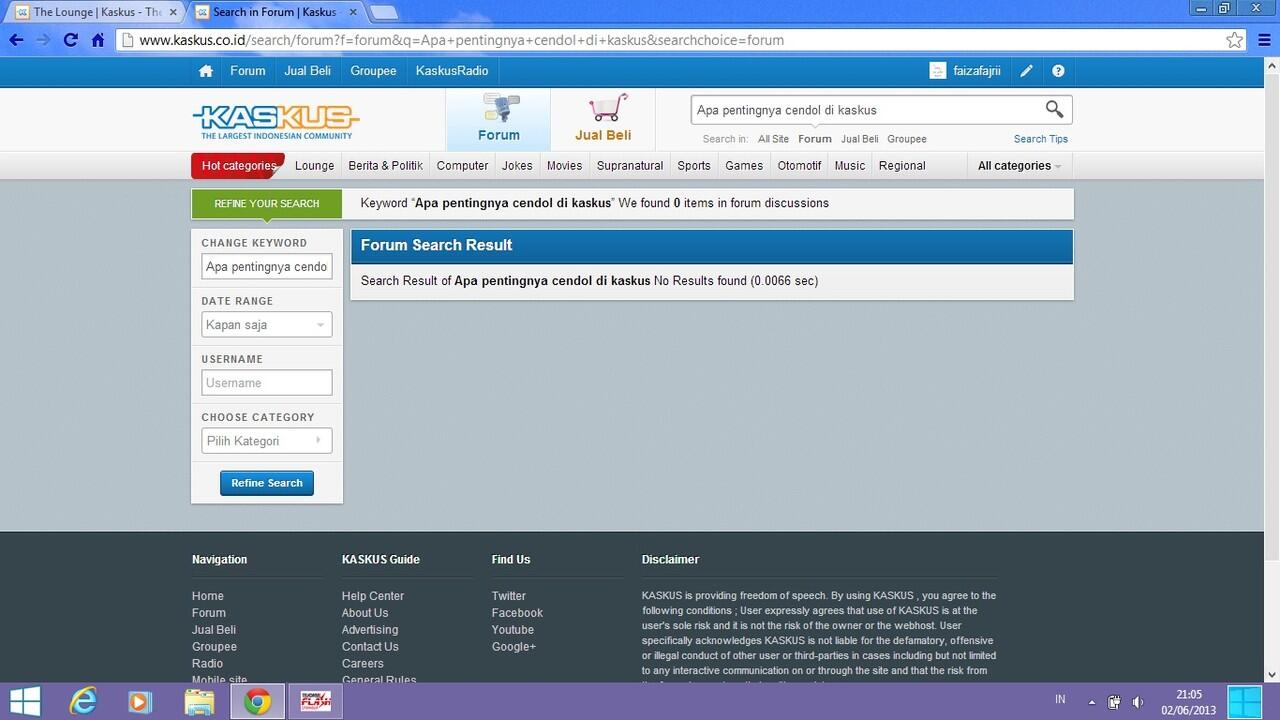Viewport: 1280px width, 720px height.
Task: Search in Groupee option
Action: pos(907,139)
